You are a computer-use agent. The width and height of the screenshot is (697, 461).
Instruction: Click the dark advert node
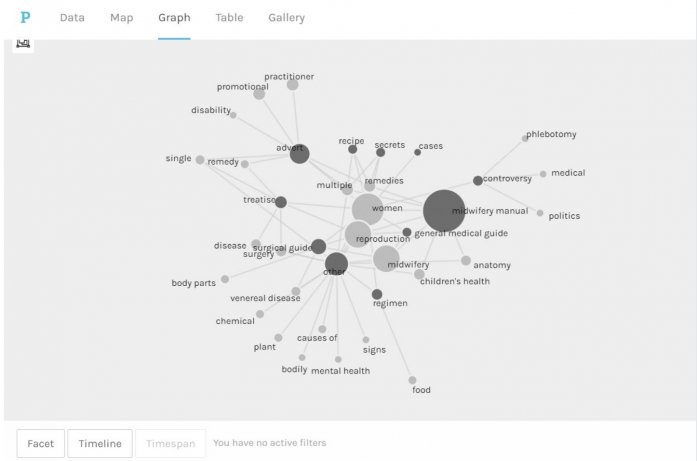(x=300, y=154)
